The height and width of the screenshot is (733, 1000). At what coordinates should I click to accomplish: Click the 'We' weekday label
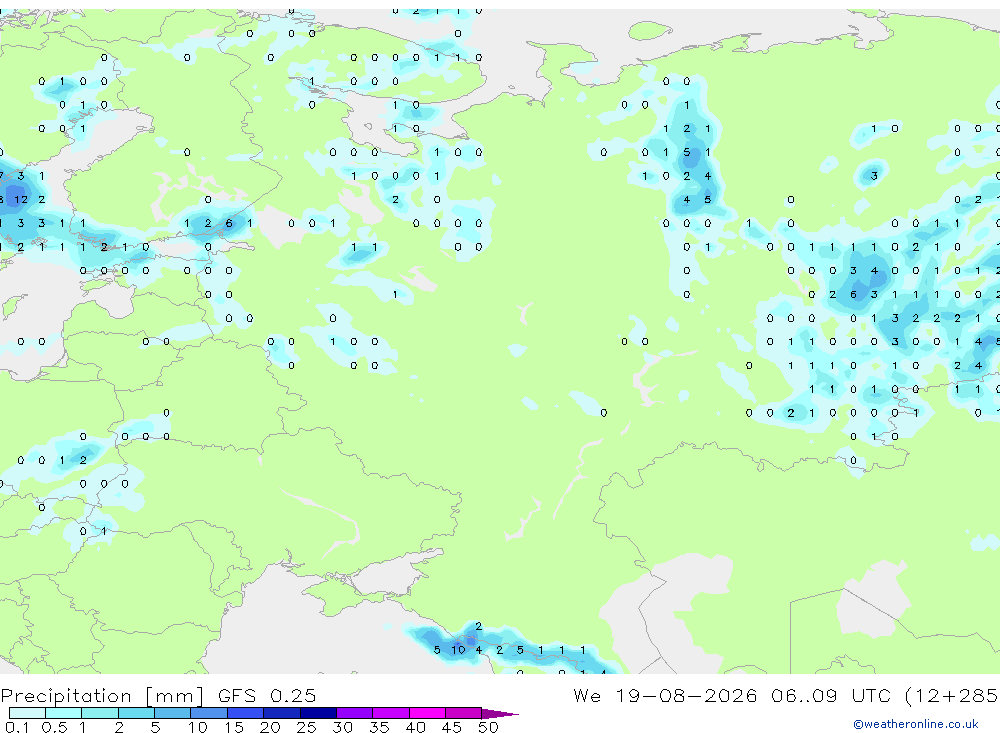587,695
